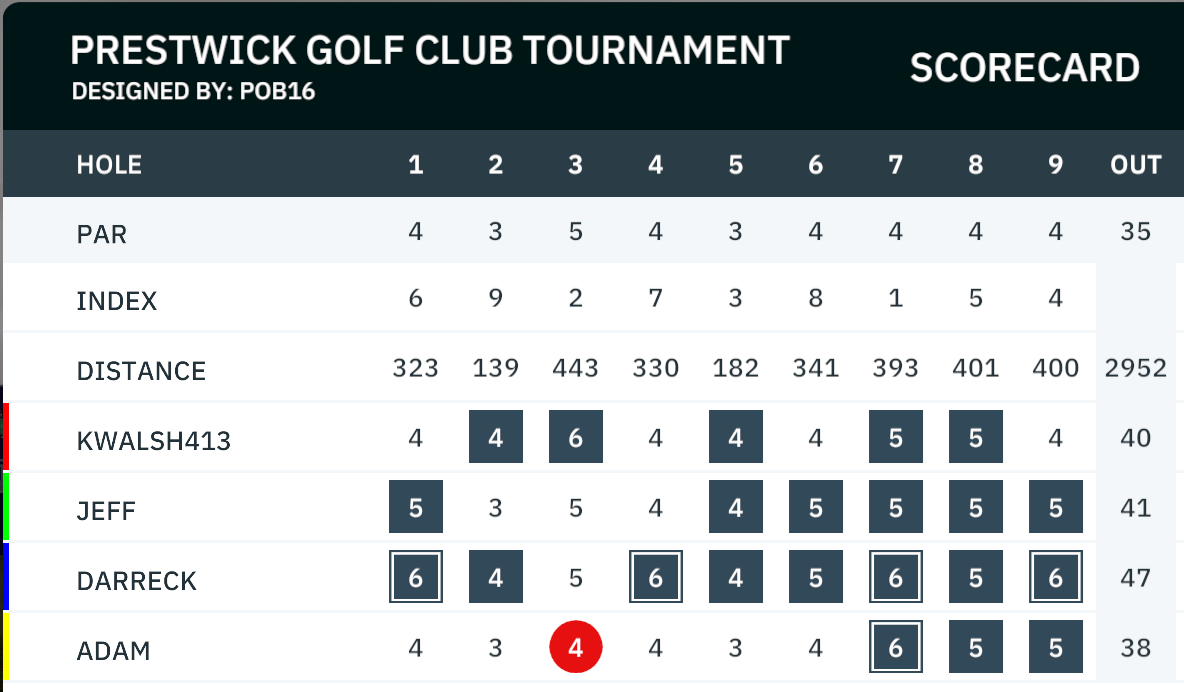This screenshot has height=692, width=1184.
Task: Click the red color bar beside KWALSH413
Action: pyautogui.click(x=5, y=437)
